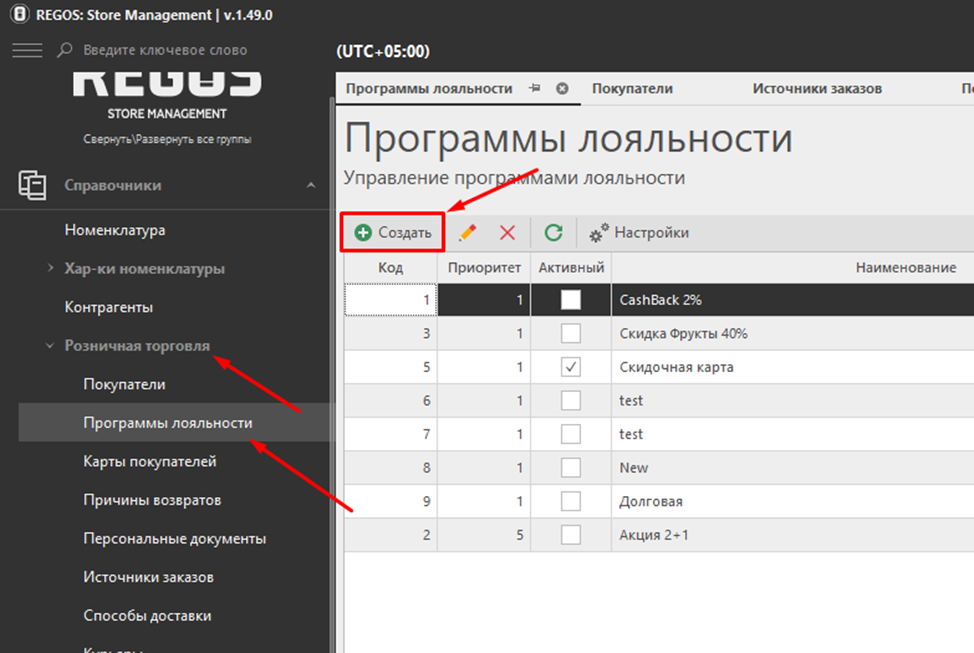Image resolution: width=974 pixels, height=653 pixels.
Task: Enable Активный checkbox for CashBack 2%
Action: [571, 300]
